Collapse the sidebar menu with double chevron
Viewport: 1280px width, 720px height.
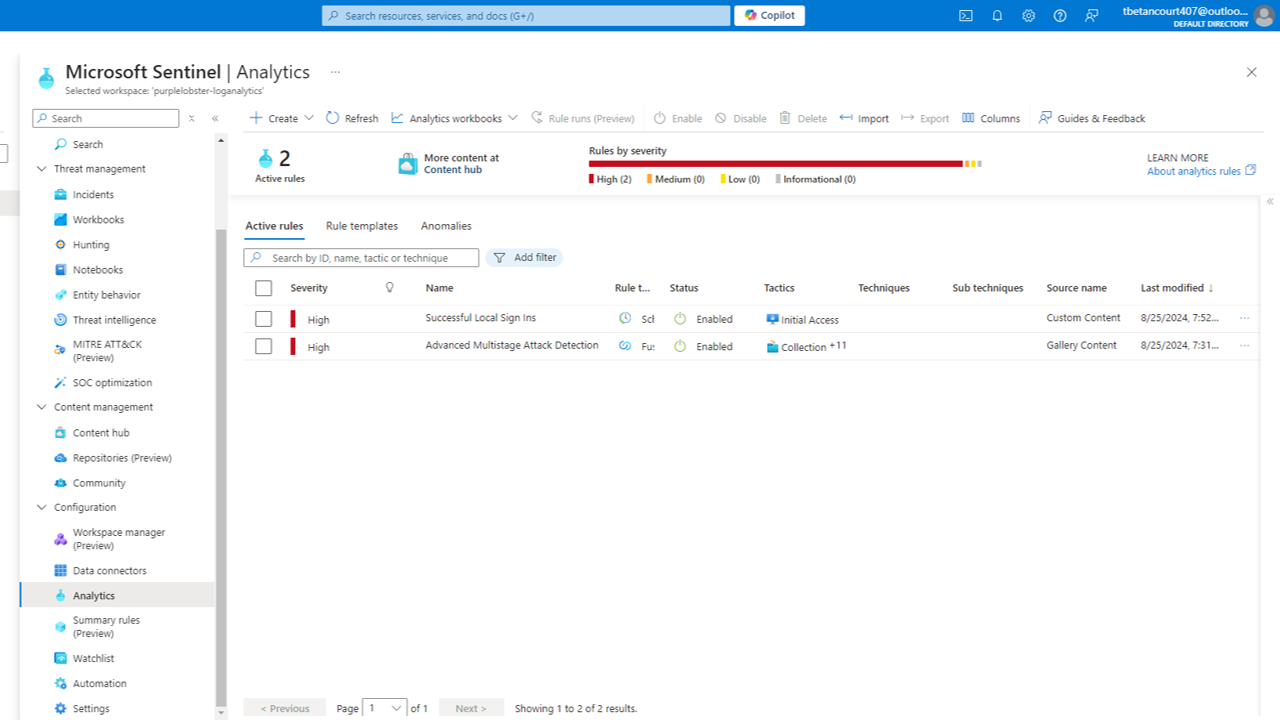click(x=215, y=118)
